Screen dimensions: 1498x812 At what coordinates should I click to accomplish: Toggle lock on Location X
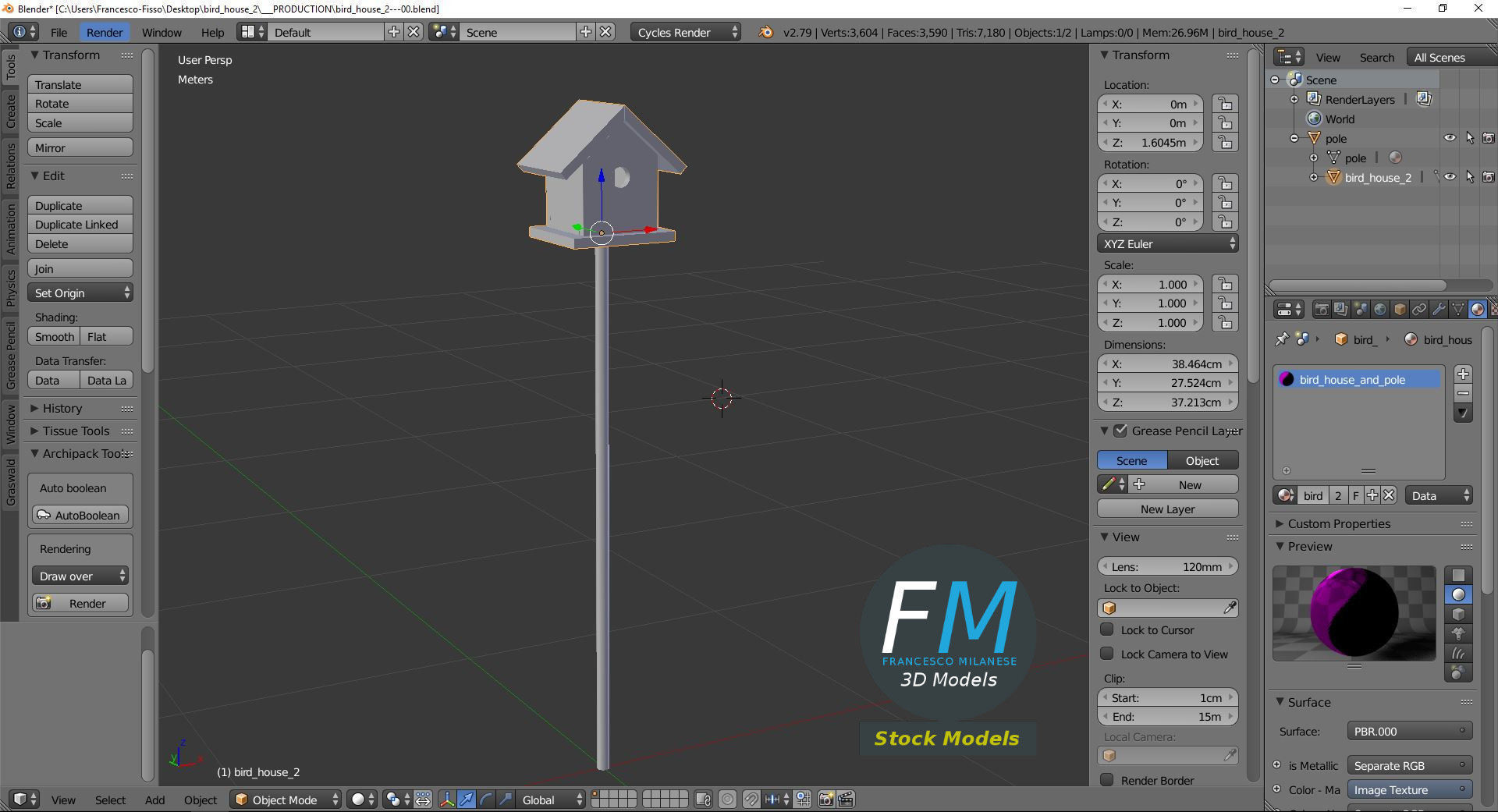[1226, 104]
